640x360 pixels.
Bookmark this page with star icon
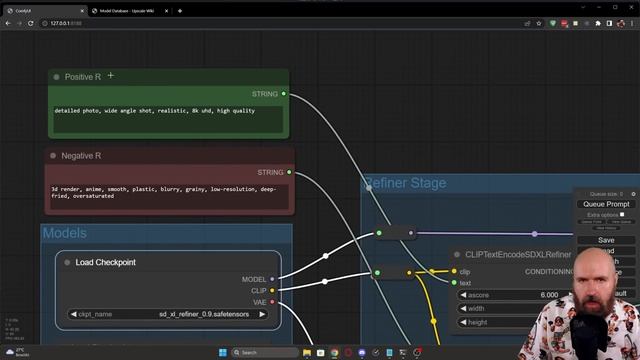pos(539,24)
